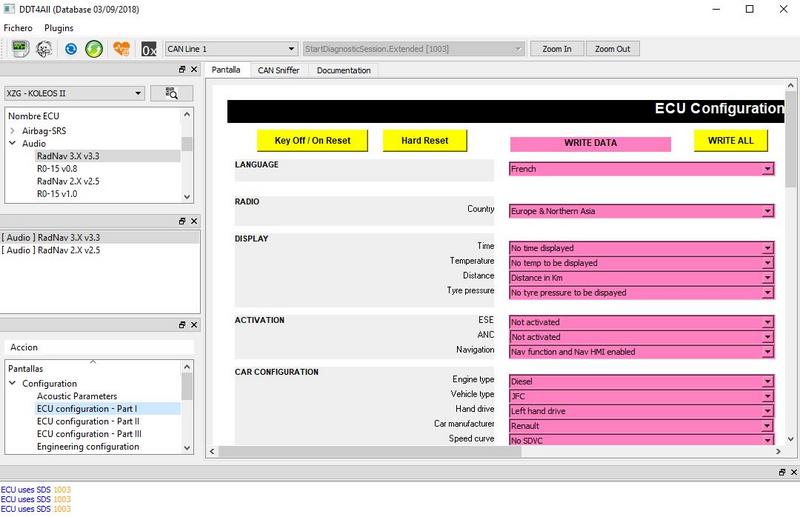Click the green circular auto-refresh icon
Screen dimensions: 800x517
(x=94, y=49)
